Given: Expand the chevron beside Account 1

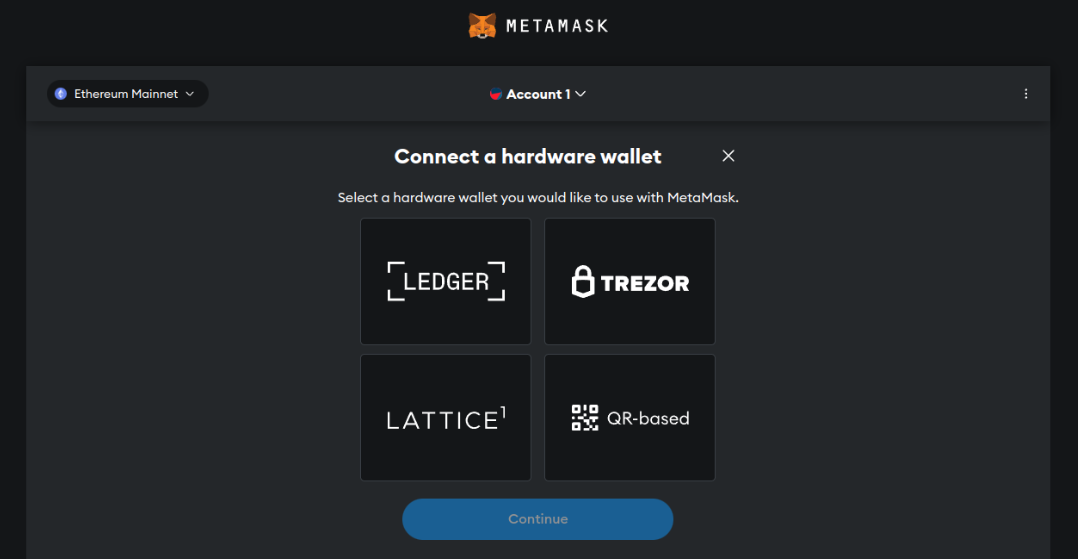Looking at the screenshot, I should coord(580,94).
